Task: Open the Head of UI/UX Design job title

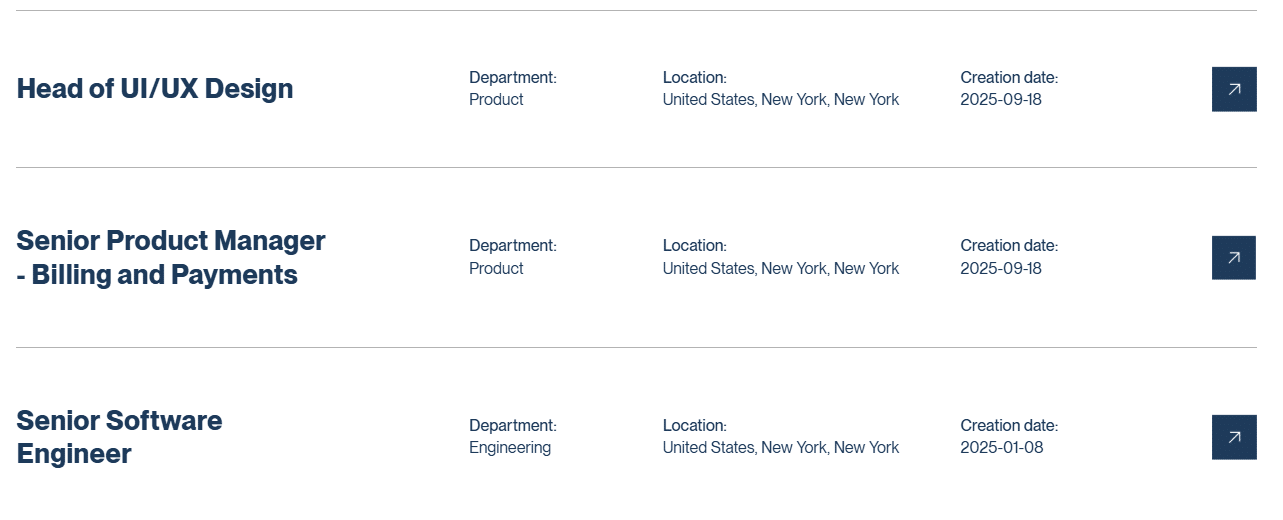Action: point(155,89)
